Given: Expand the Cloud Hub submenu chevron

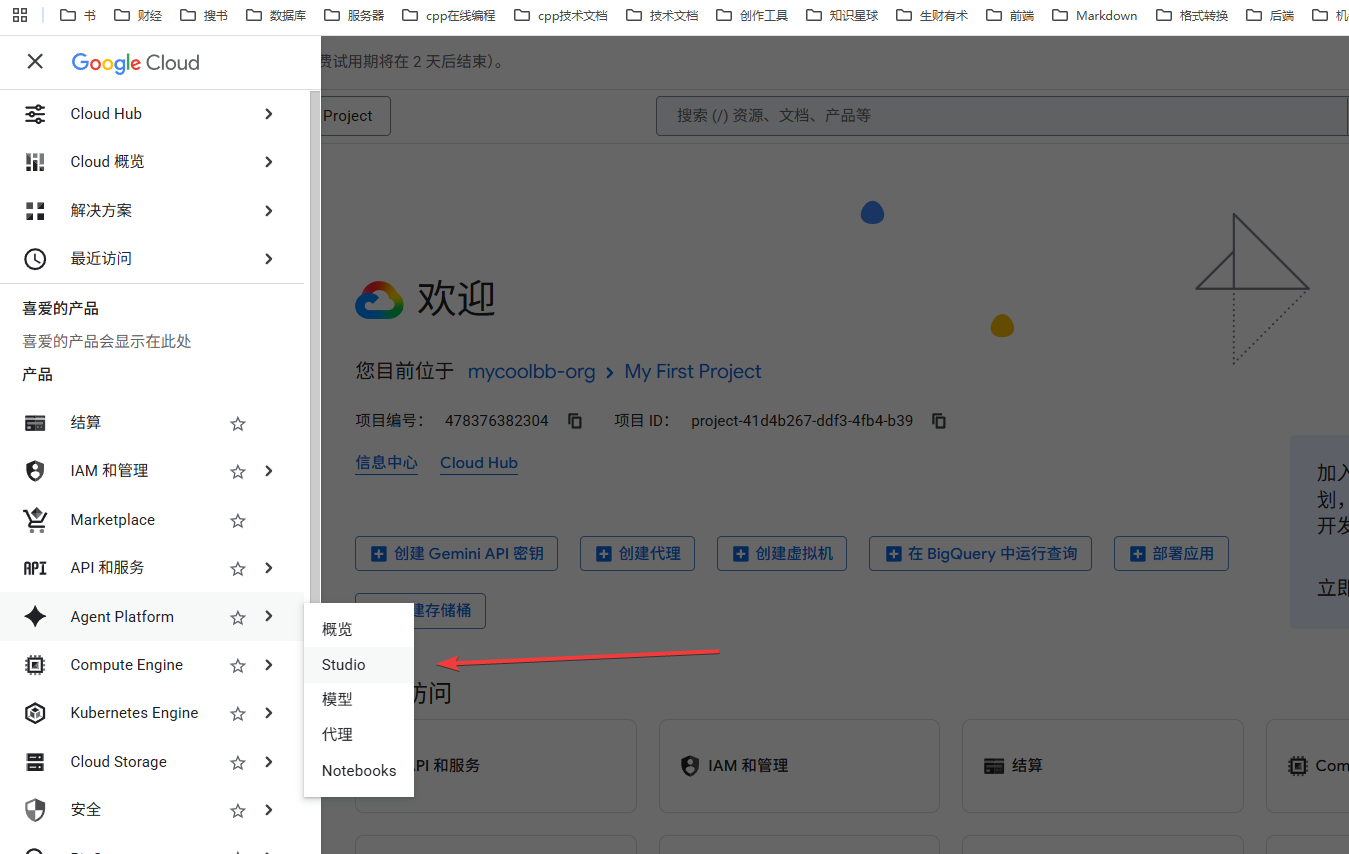Looking at the screenshot, I should (268, 114).
